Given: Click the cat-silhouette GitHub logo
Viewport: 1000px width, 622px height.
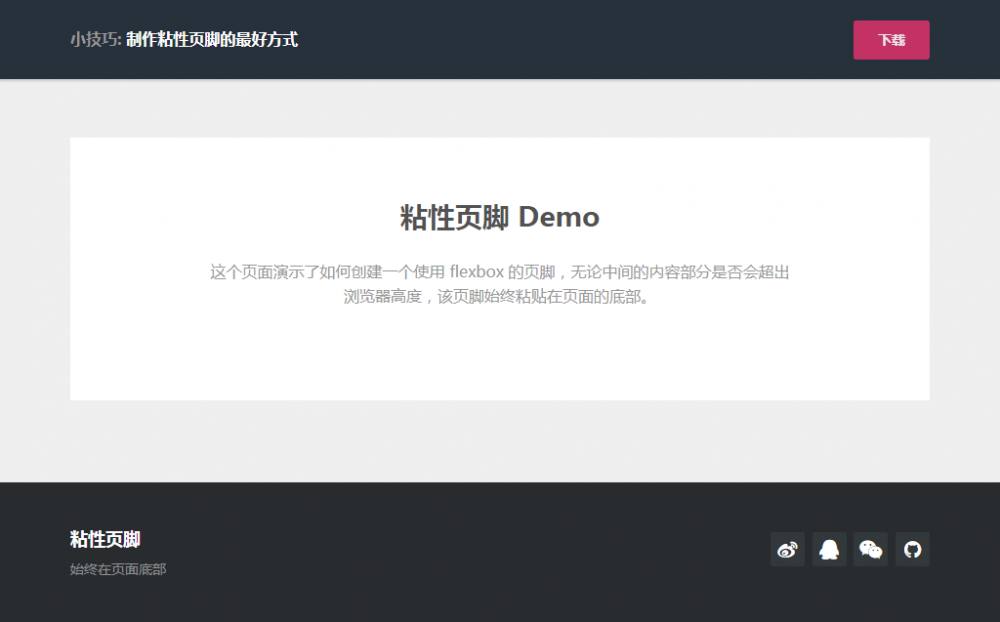Looking at the screenshot, I should (x=912, y=549).
